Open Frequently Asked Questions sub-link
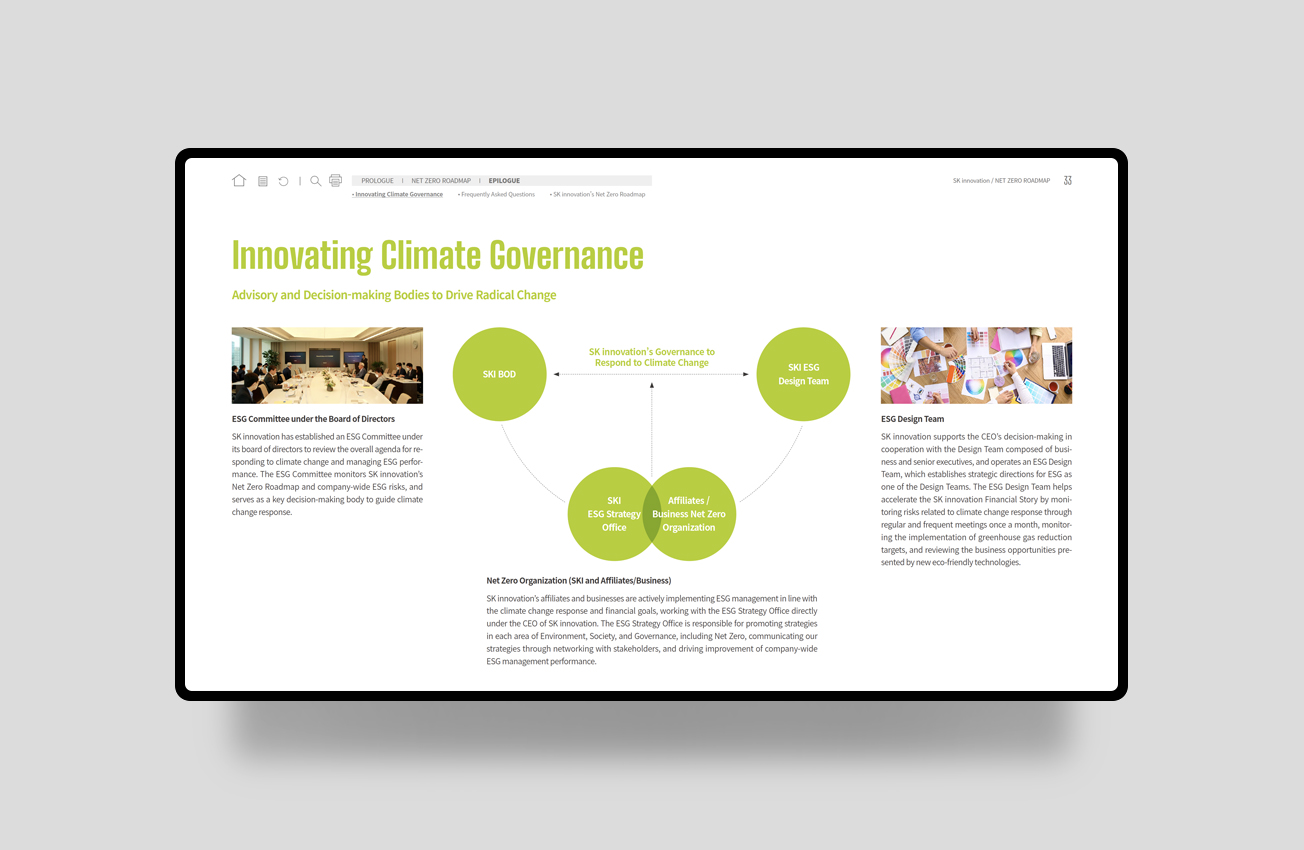Image resolution: width=1304 pixels, height=850 pixels. click(x=496, y=194)
